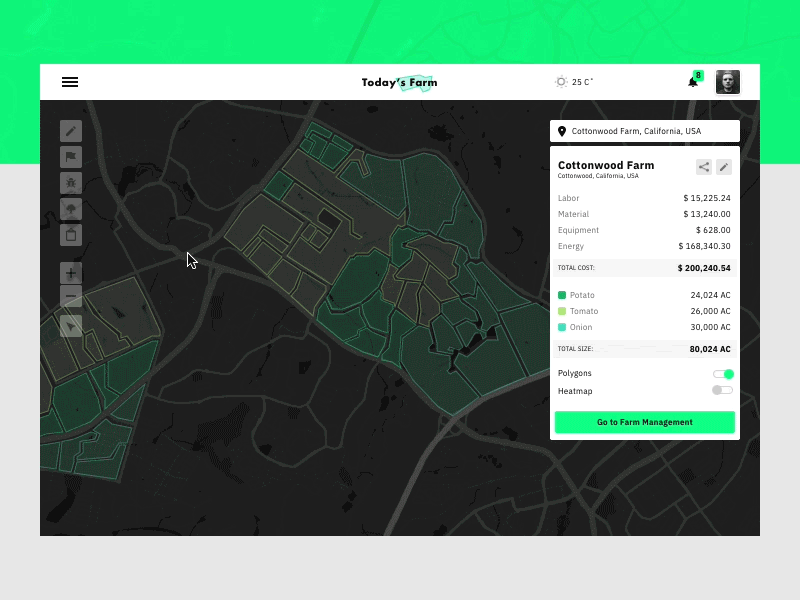Disable the Polygons overlay
This screenshot has width=800, height=600.
pos(722,372)
